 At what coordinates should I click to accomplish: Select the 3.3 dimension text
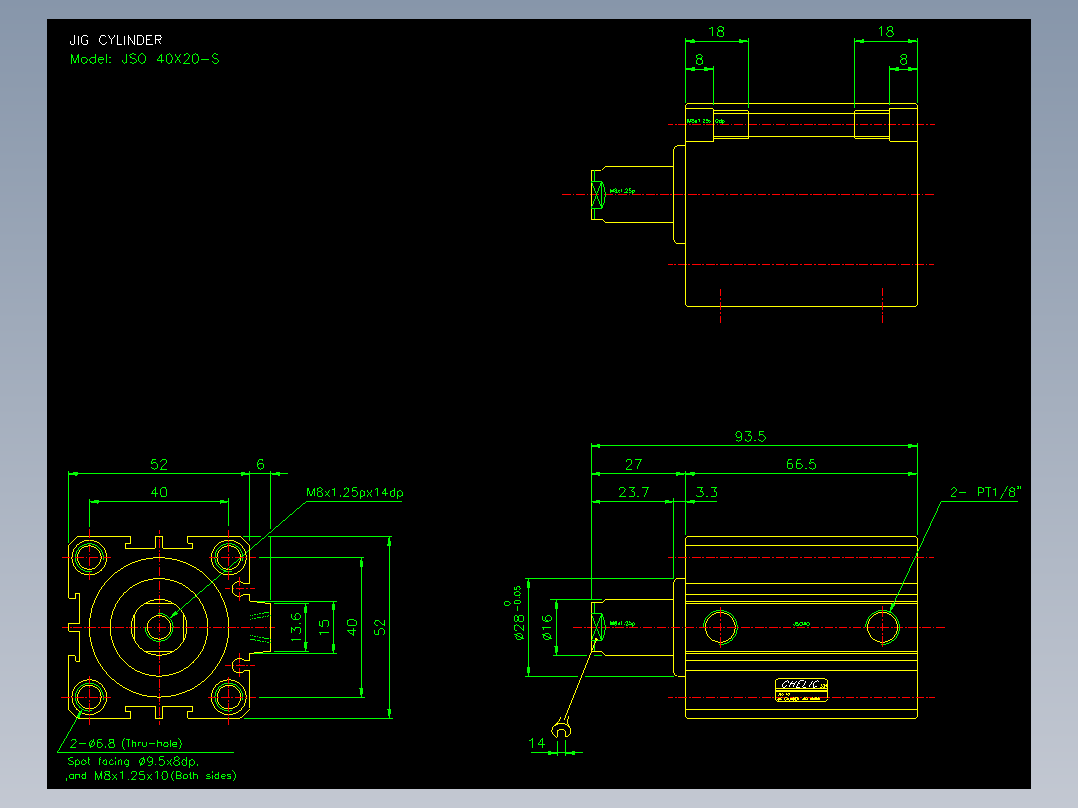click(707, 492)
